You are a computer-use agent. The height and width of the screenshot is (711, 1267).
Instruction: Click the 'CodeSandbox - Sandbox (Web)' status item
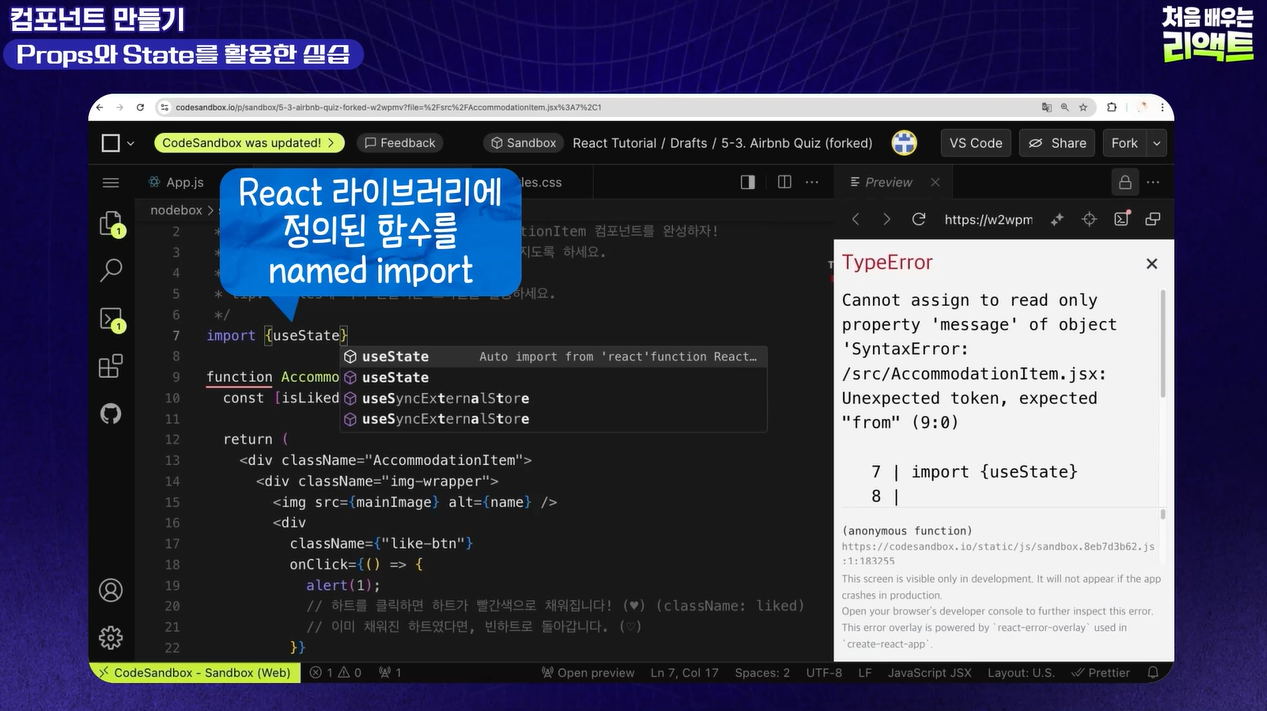pyautogui.click(x=195, y=673)
